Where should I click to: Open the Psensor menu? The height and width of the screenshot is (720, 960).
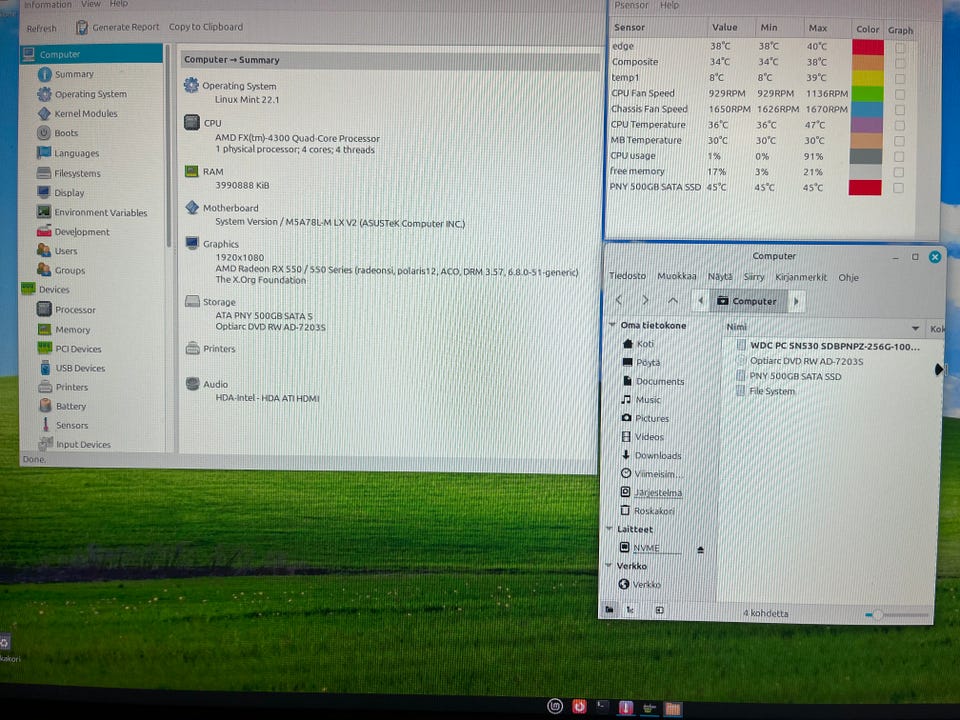[631, 5]
